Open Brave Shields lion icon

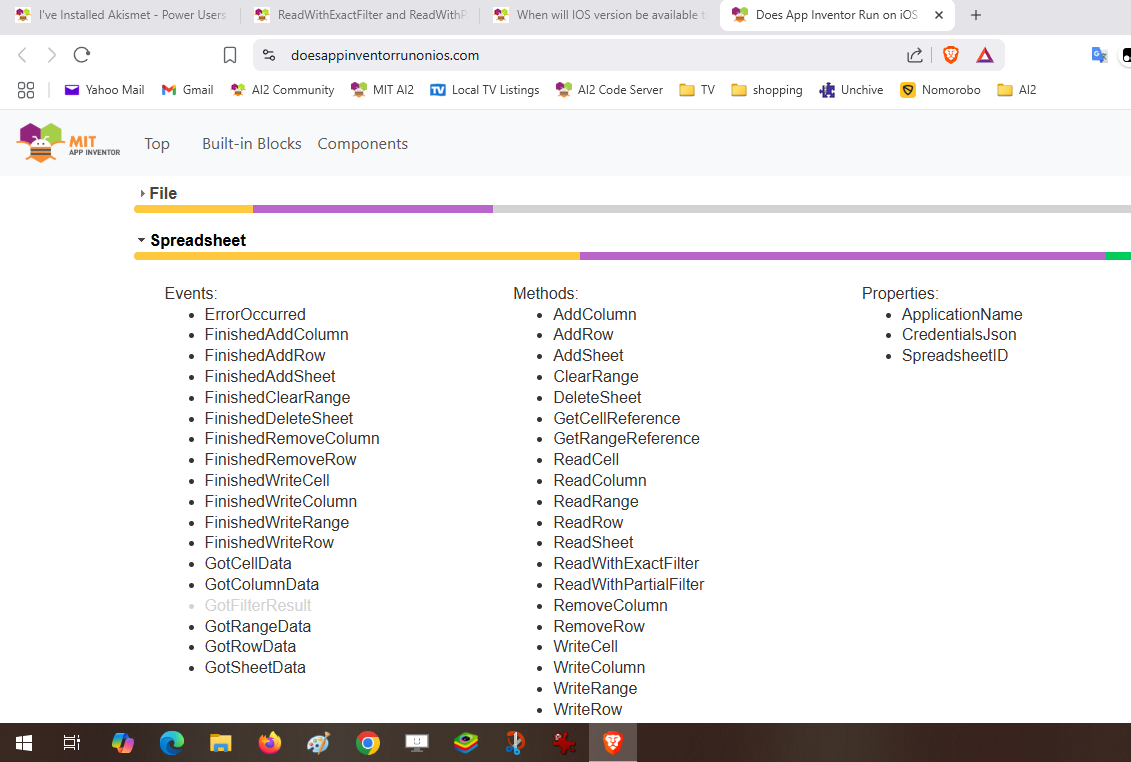[951, 55]
